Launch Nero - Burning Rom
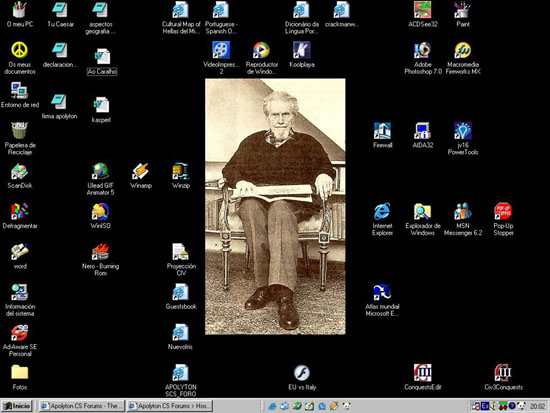Screen dimensions: 550x413 pos(100,252)
